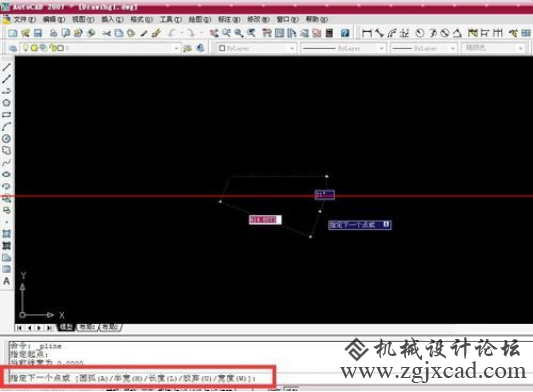Screen dimensions: 533x392
Task: Select the Linear dimension tool
Action: click(367, 33)
